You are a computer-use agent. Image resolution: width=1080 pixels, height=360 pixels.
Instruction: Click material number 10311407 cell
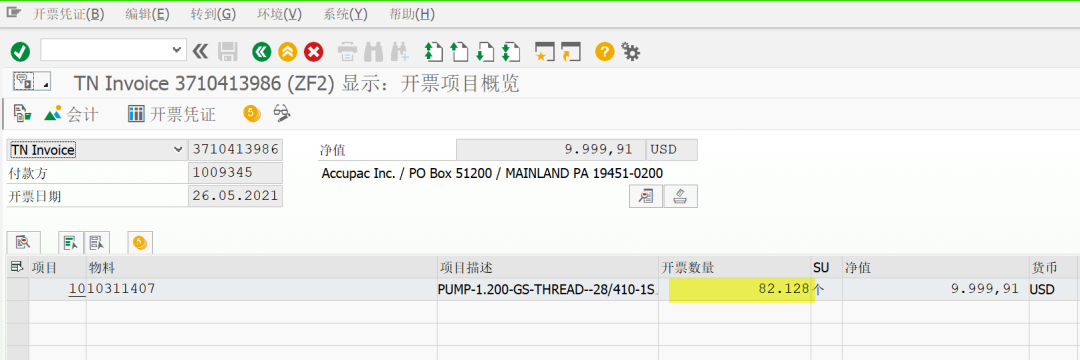pyautogui.click(x=262, y=289)
